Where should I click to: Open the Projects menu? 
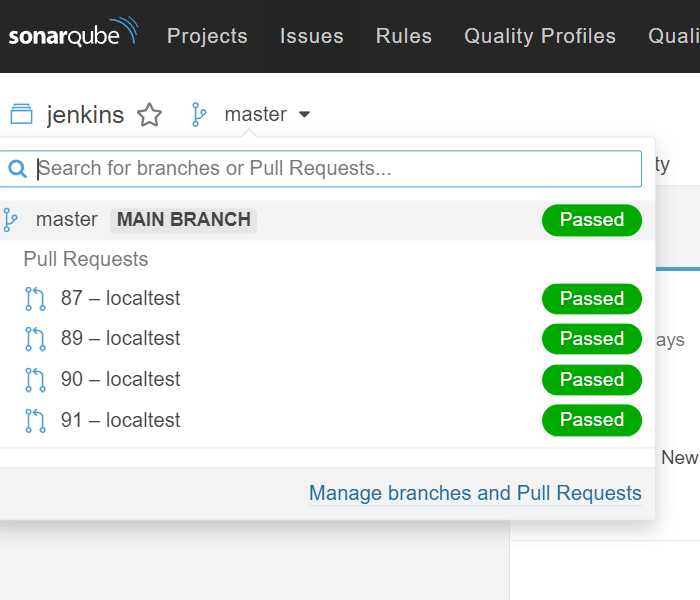click(207, 36)
